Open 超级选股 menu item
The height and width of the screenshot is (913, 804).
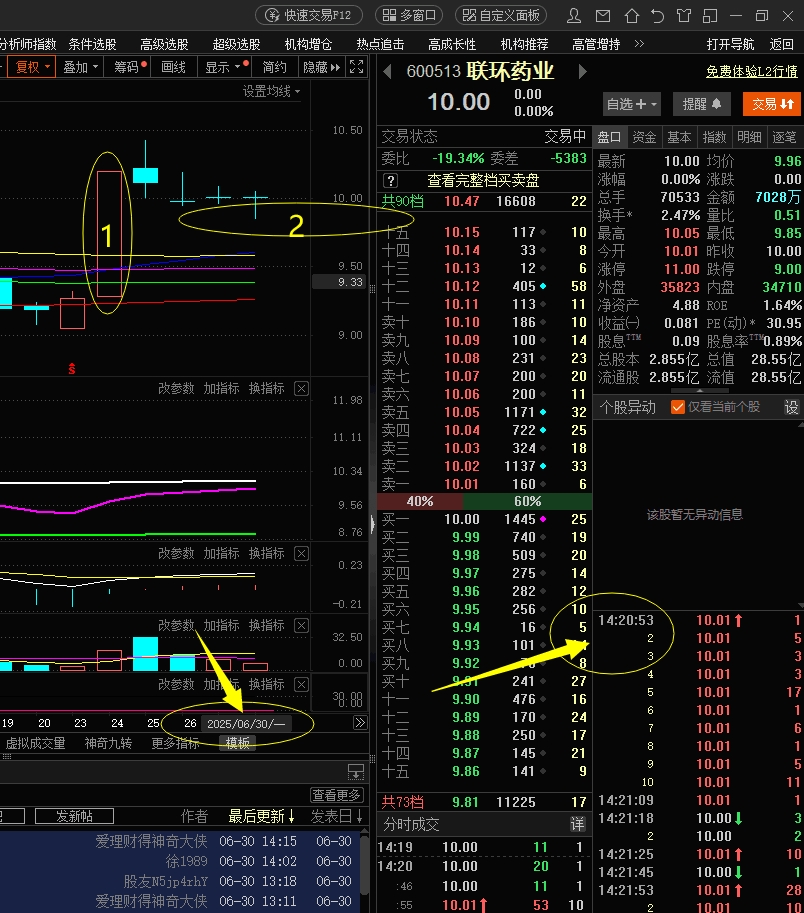(236, 44)
